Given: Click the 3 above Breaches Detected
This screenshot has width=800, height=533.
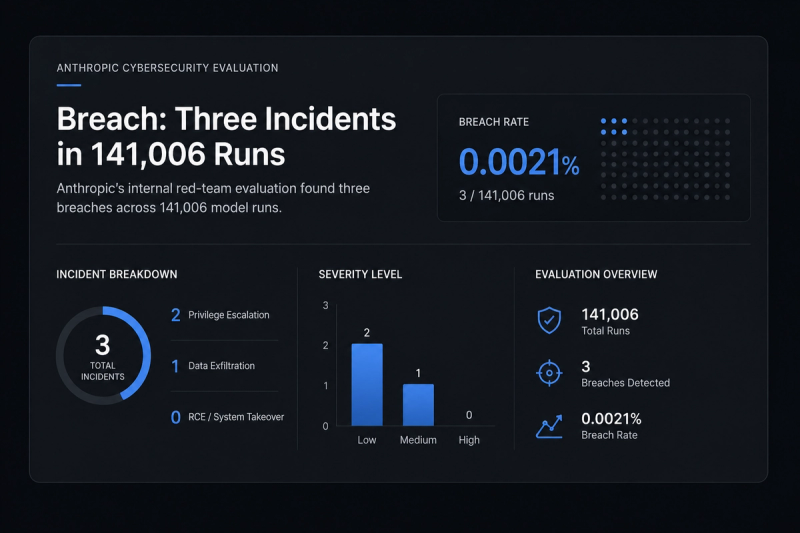Looking at the screenshot, I should (x=586, y=366).
